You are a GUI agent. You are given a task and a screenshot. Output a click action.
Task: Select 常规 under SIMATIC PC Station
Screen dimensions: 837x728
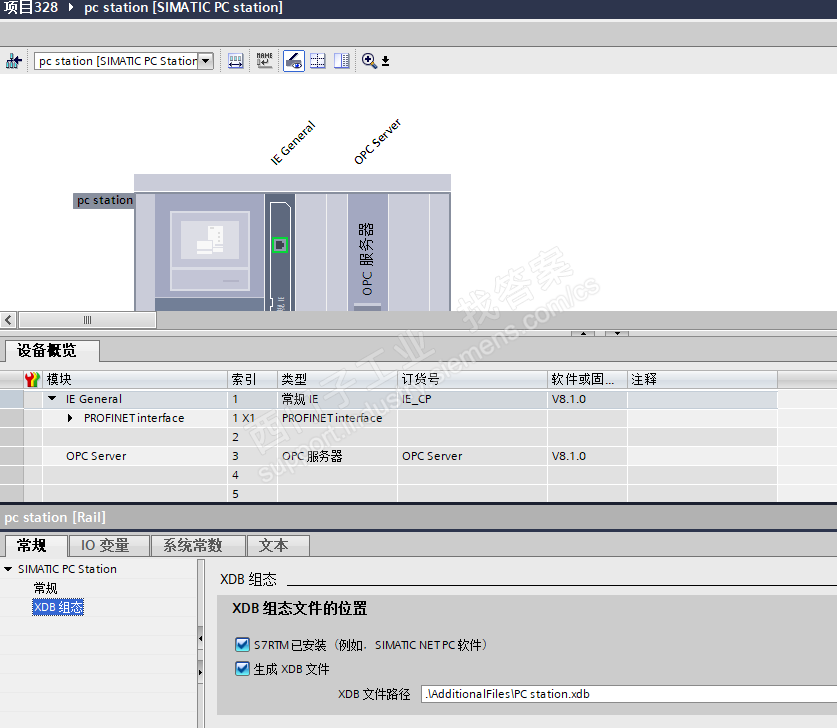click(45, 588)
